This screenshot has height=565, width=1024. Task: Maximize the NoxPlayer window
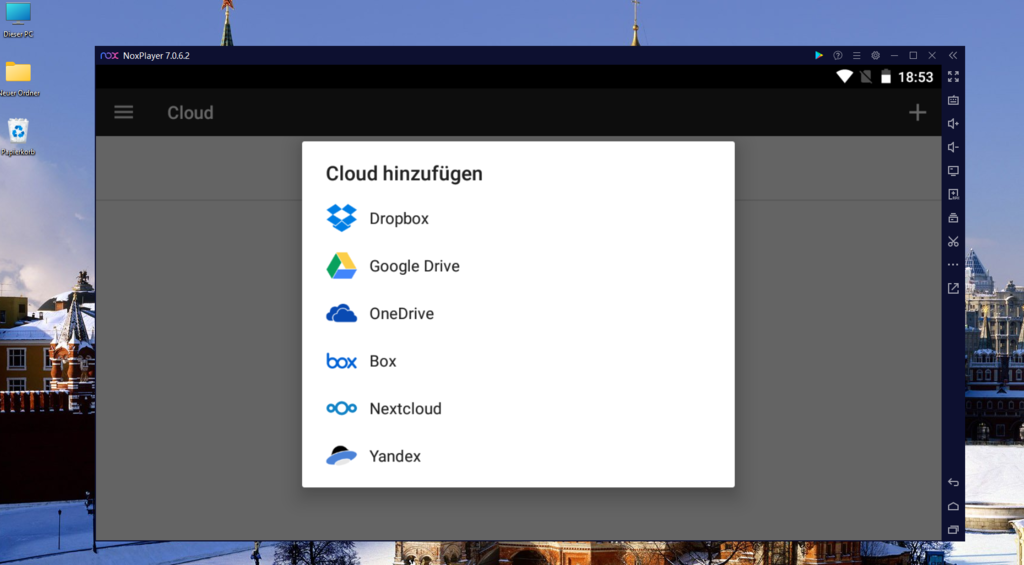pyautogui.click(x=913, y=56)
